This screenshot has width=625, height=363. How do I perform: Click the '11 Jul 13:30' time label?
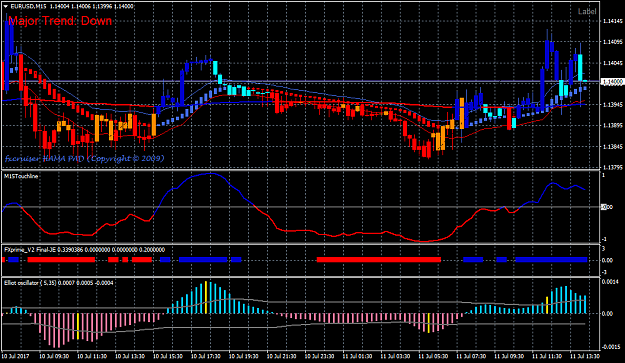point(584,356)
